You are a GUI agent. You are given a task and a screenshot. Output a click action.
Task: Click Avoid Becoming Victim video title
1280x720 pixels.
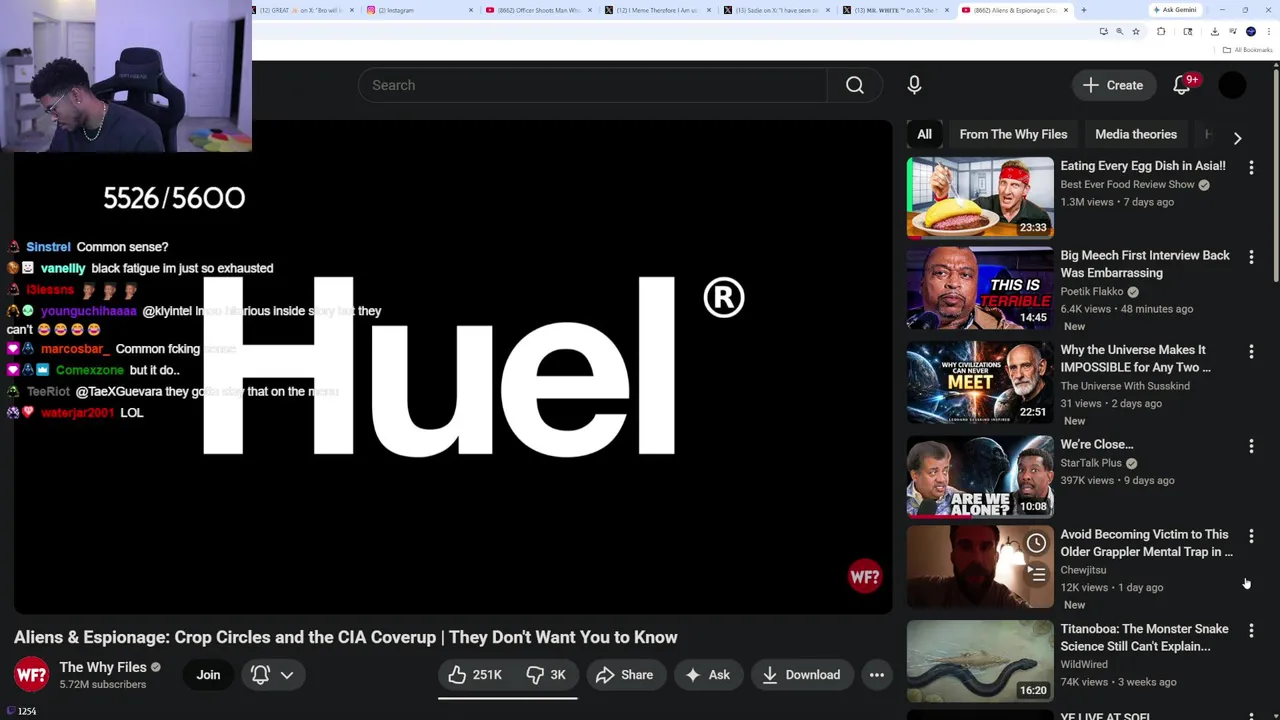1146,543
